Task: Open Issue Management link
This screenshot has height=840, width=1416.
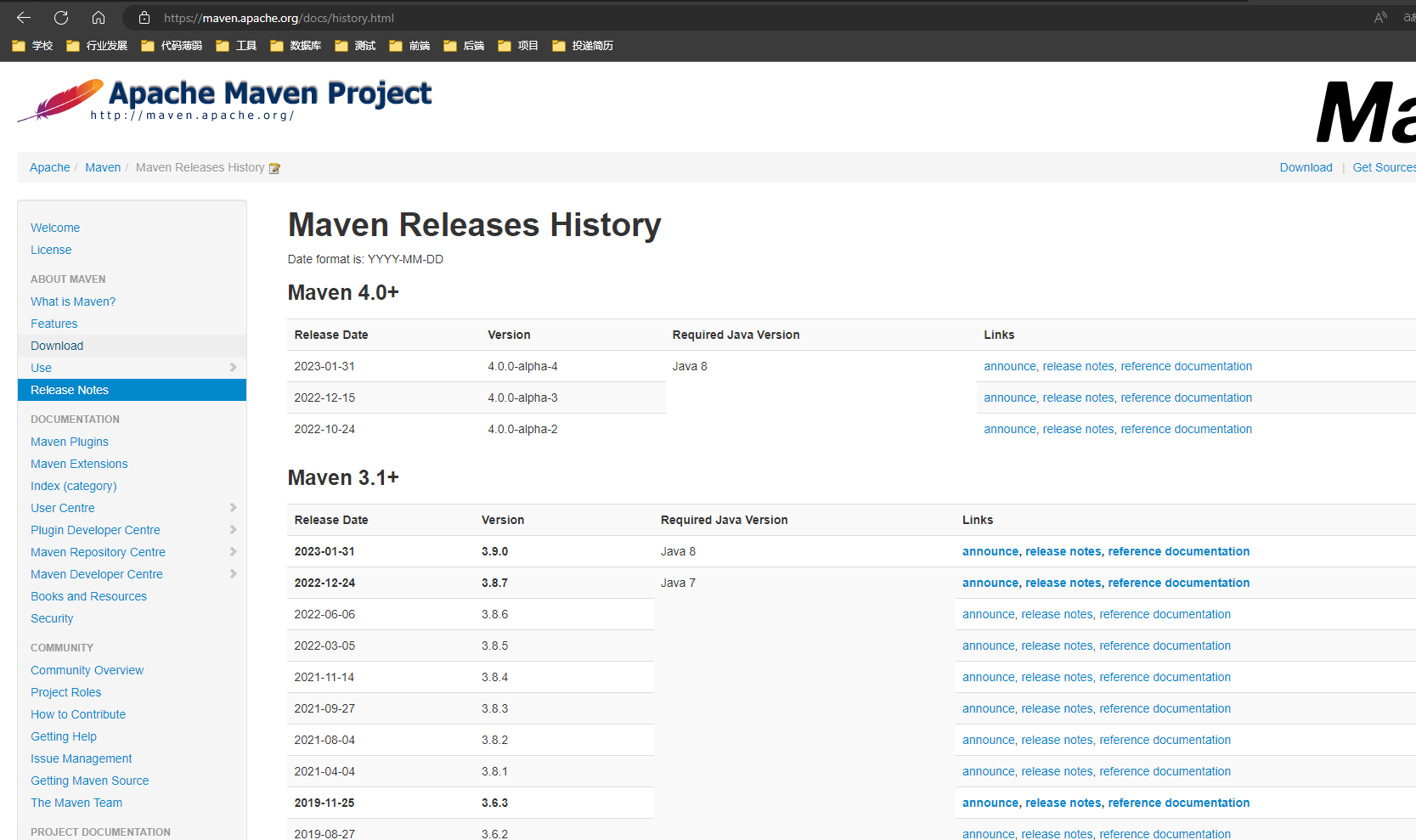Action: (x=82, y=758)
